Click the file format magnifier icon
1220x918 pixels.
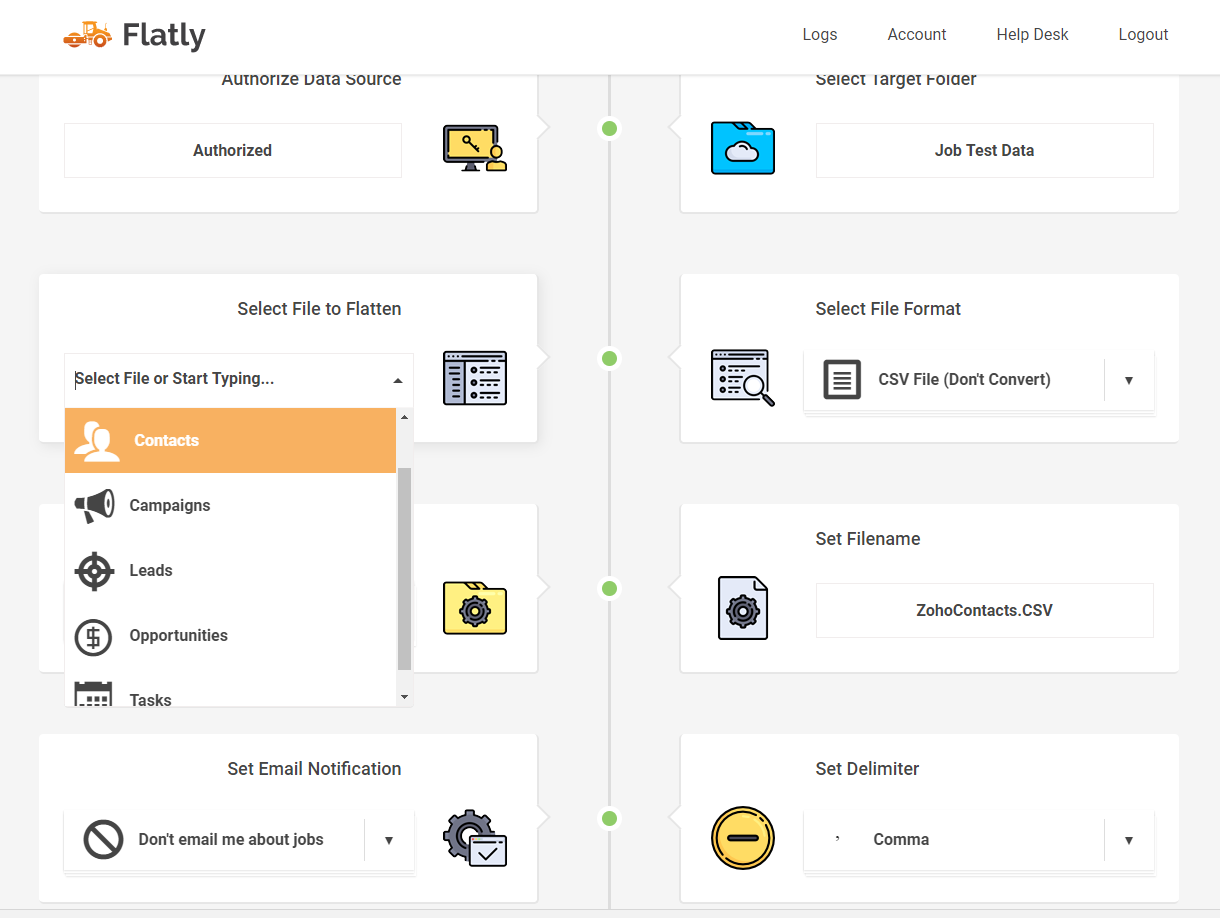point(742,378)
